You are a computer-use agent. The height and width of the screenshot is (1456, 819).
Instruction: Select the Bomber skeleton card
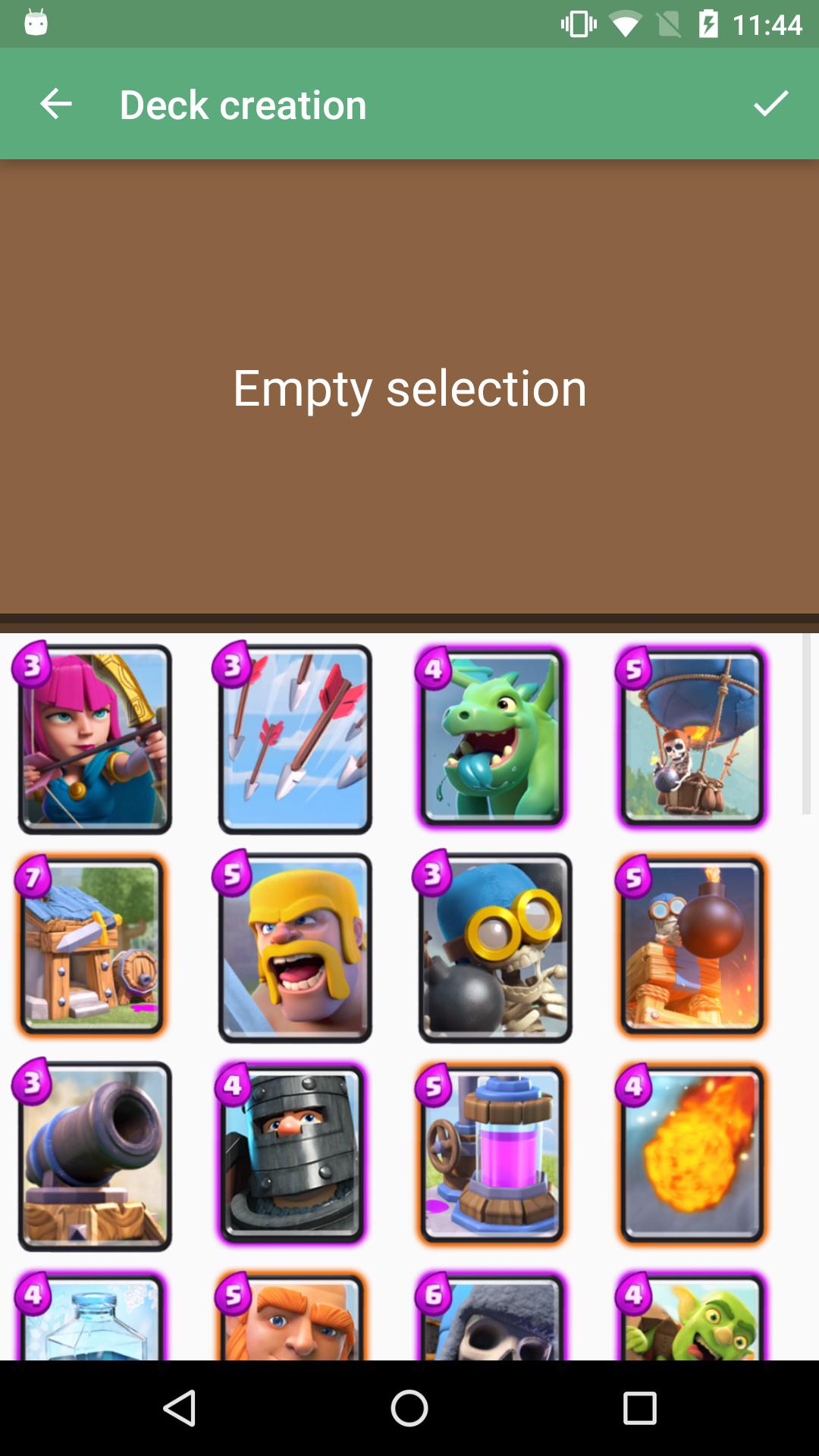point(494,946)
